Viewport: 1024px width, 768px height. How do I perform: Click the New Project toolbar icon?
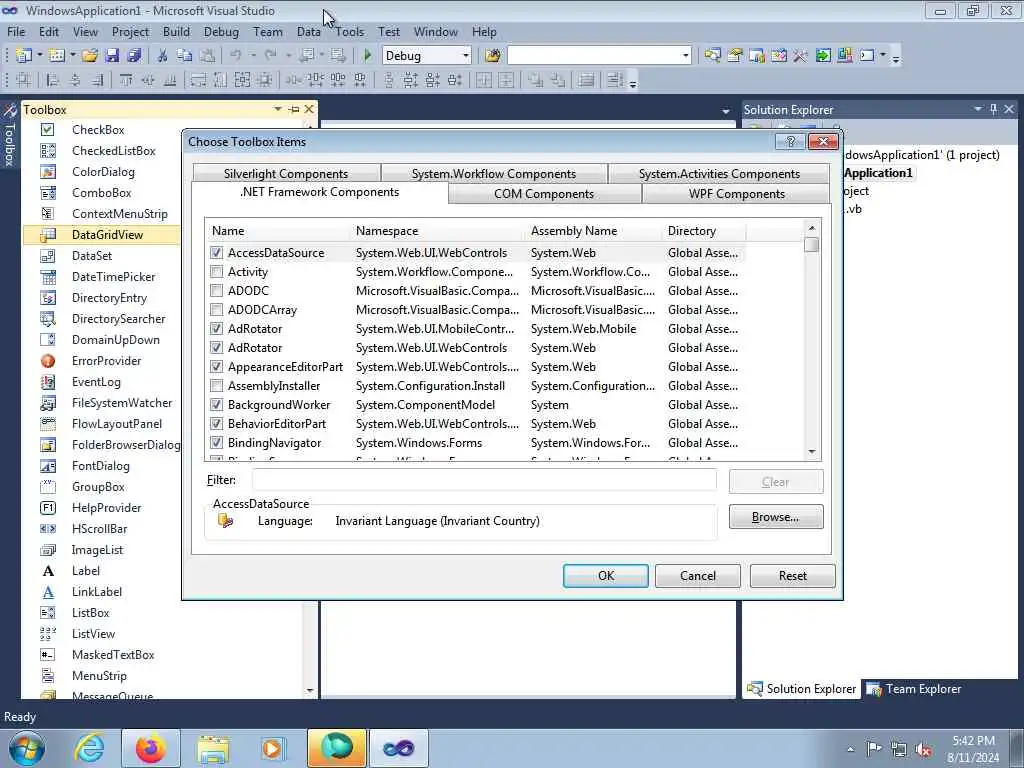pyautogui.click(x=24, y=56)
